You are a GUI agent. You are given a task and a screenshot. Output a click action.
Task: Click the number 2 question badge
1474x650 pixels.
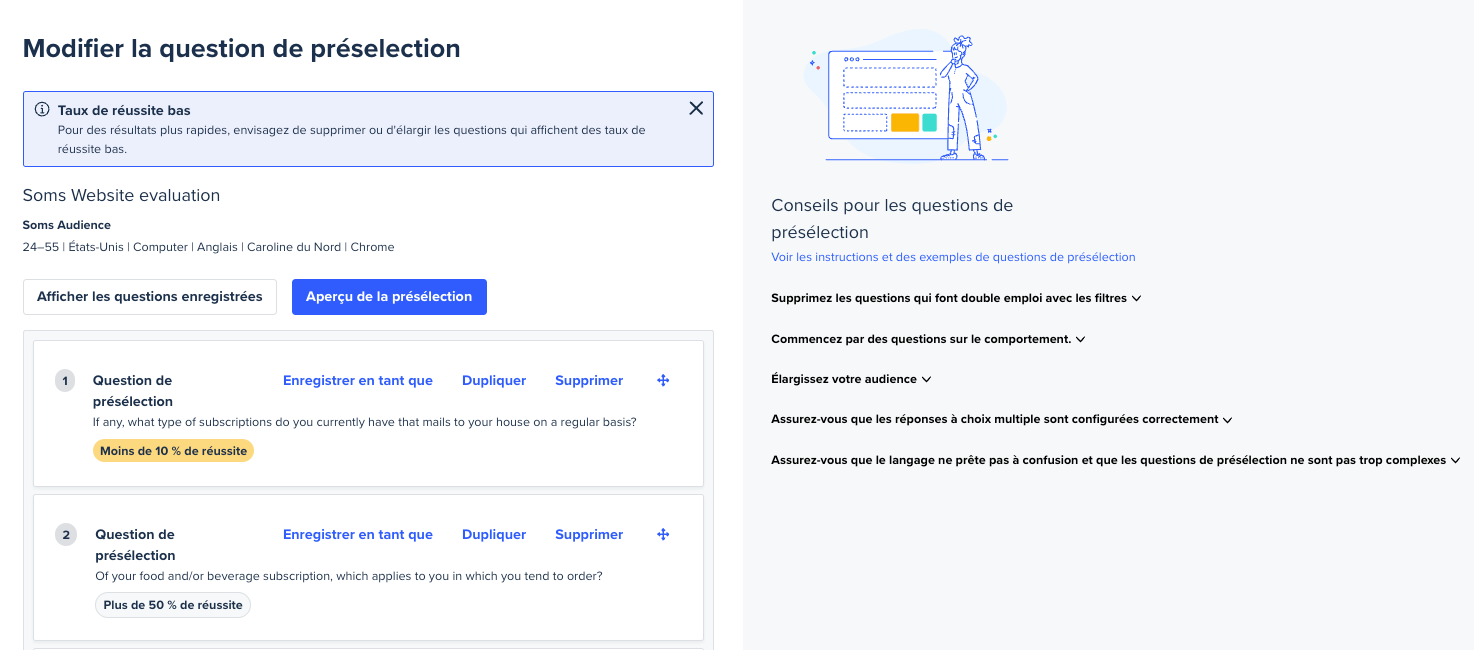[x=66, y=535]
